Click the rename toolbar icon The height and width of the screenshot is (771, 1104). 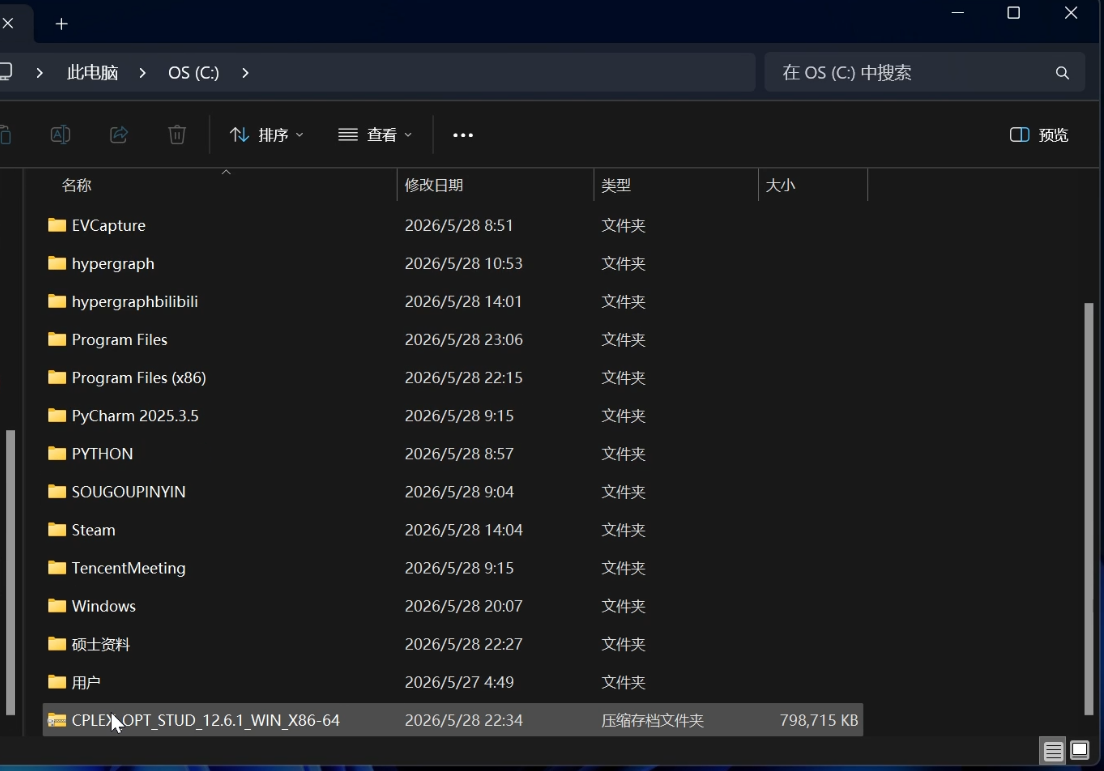point(61,134)
